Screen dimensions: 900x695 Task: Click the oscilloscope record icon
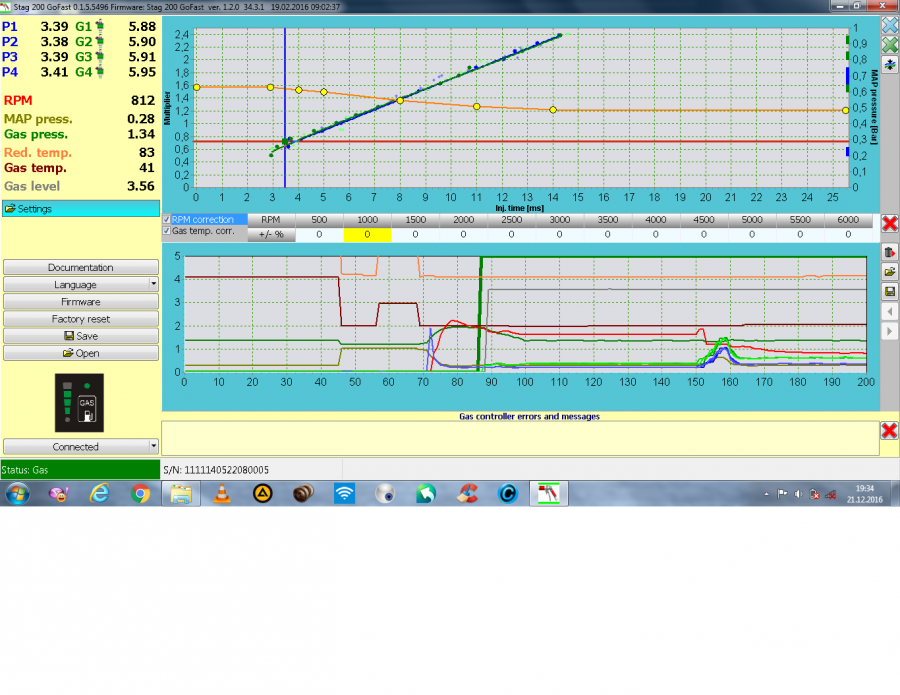click(889, 253)
